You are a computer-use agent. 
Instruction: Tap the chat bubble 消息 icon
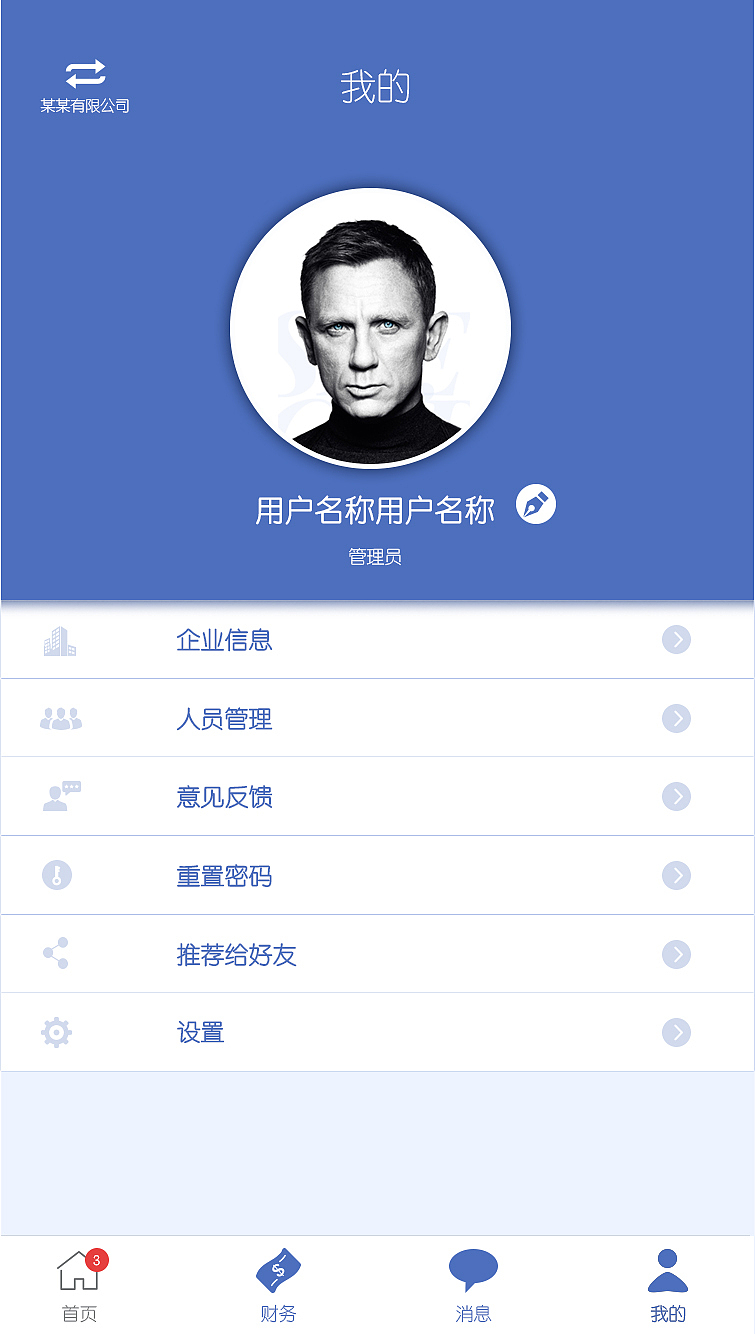[472, 1267]
